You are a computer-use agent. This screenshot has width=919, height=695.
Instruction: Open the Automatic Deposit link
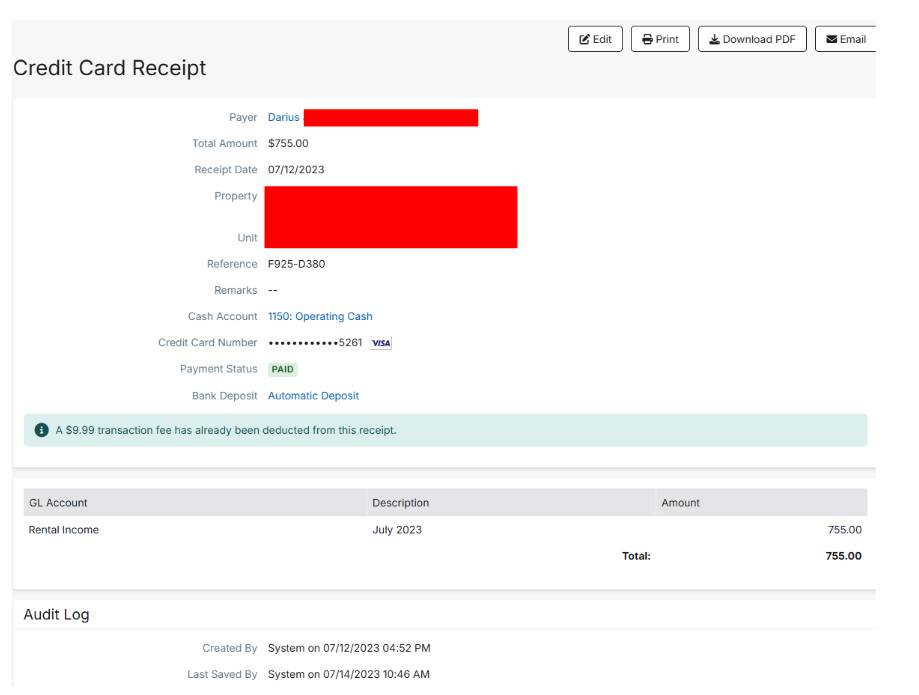click(313, 396)
